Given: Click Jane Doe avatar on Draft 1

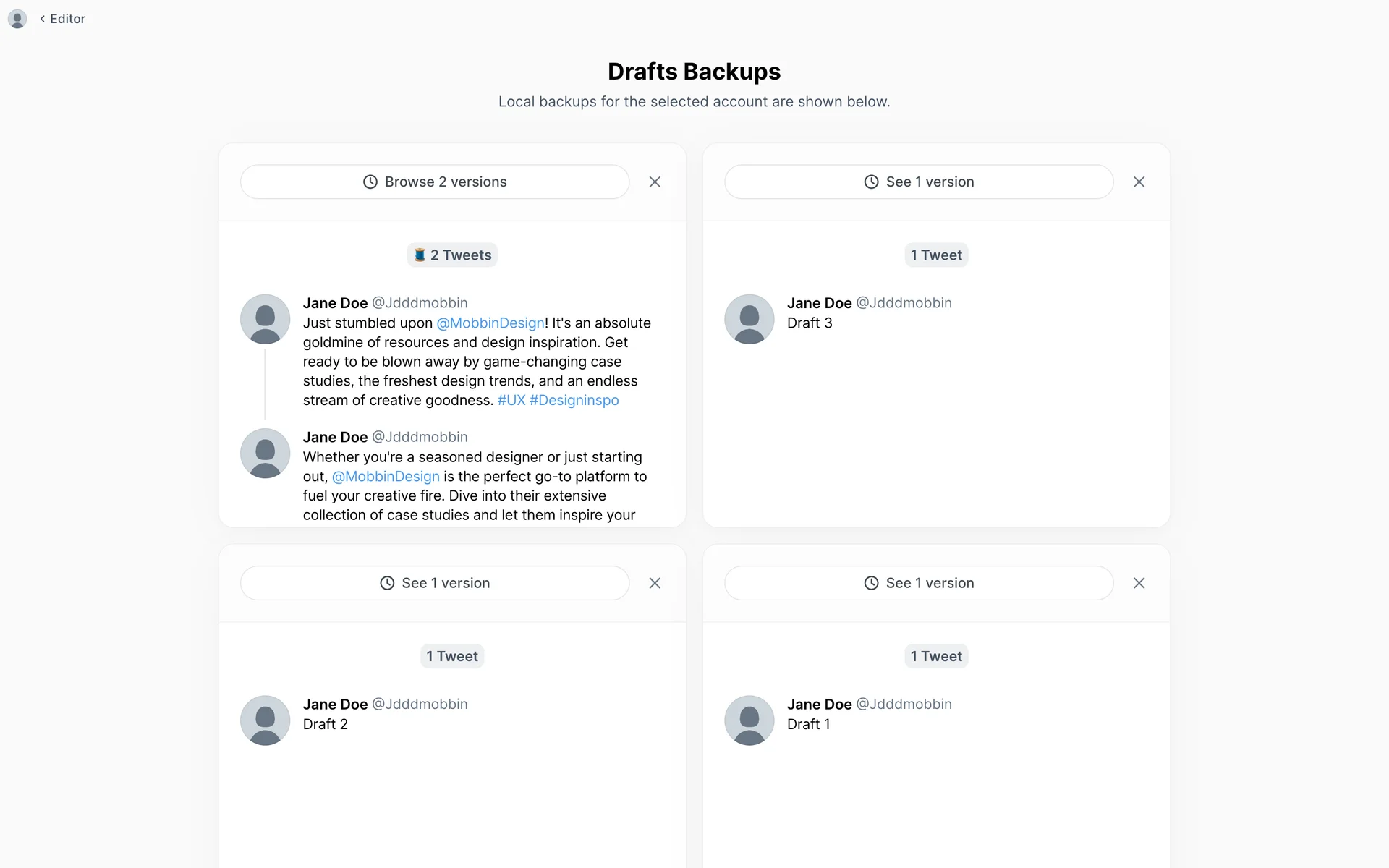Looking at the screenshot, I should [749, 720].
